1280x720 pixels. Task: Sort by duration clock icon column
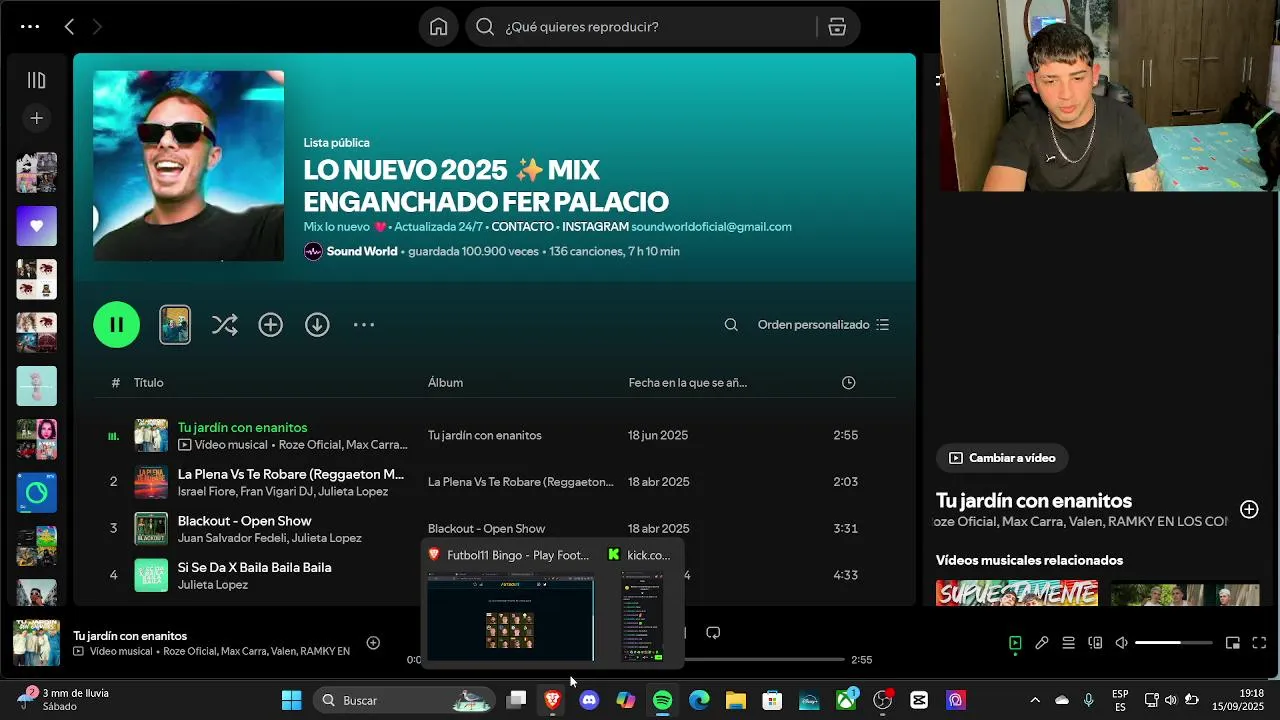pyautogui.click(x=848, y=383)
